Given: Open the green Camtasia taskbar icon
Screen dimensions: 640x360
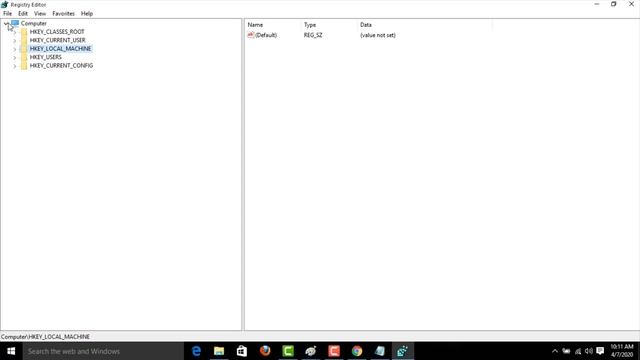Looking at the screenshot, I should pos(288,351).
